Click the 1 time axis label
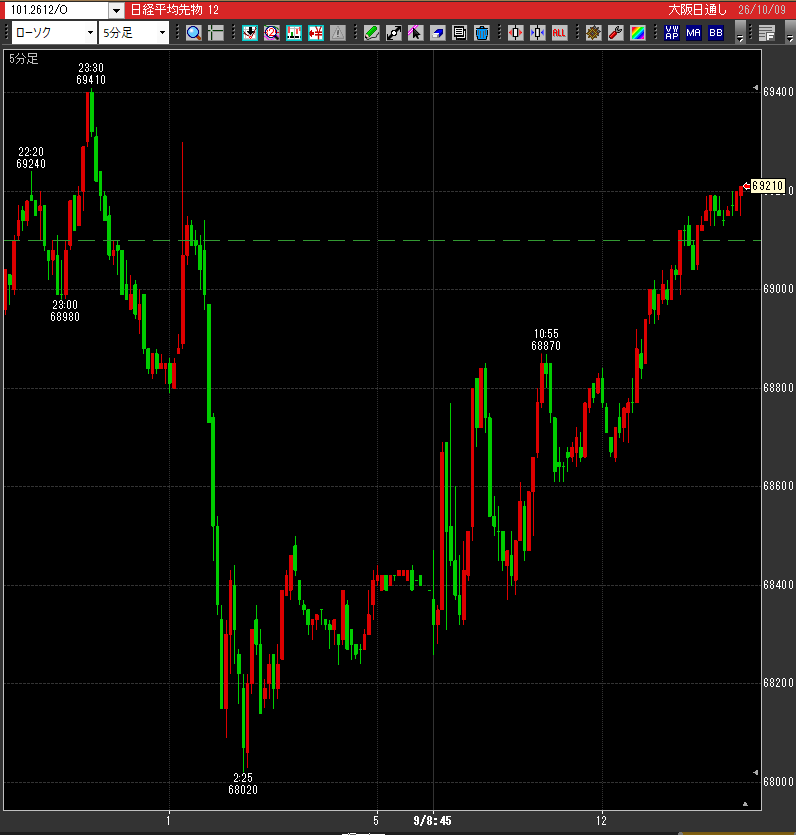Viewport: 796px width, 835px height. 168,821
